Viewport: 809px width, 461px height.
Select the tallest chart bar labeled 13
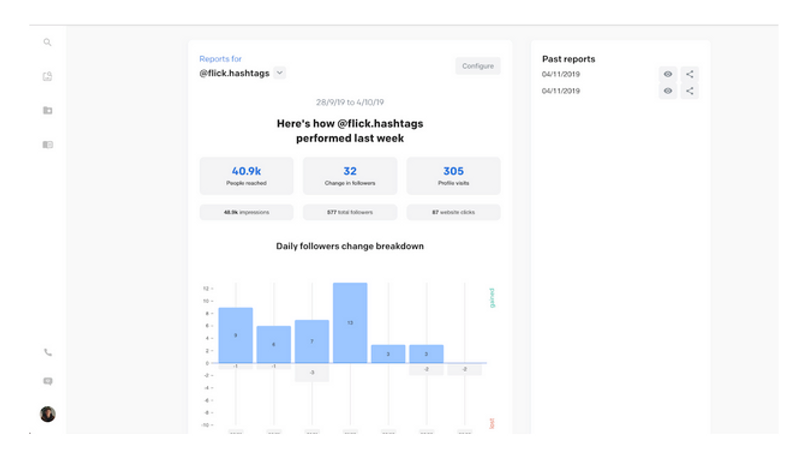coord(350,323)
